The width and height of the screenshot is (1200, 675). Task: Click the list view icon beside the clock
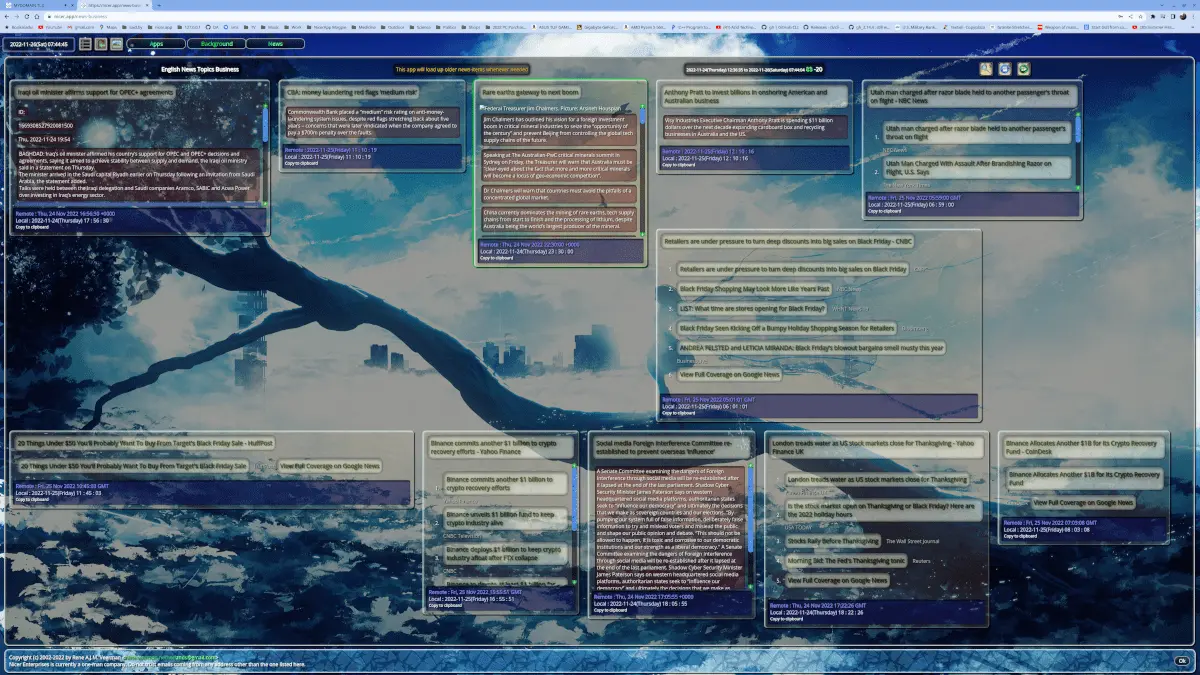(86, 44)
